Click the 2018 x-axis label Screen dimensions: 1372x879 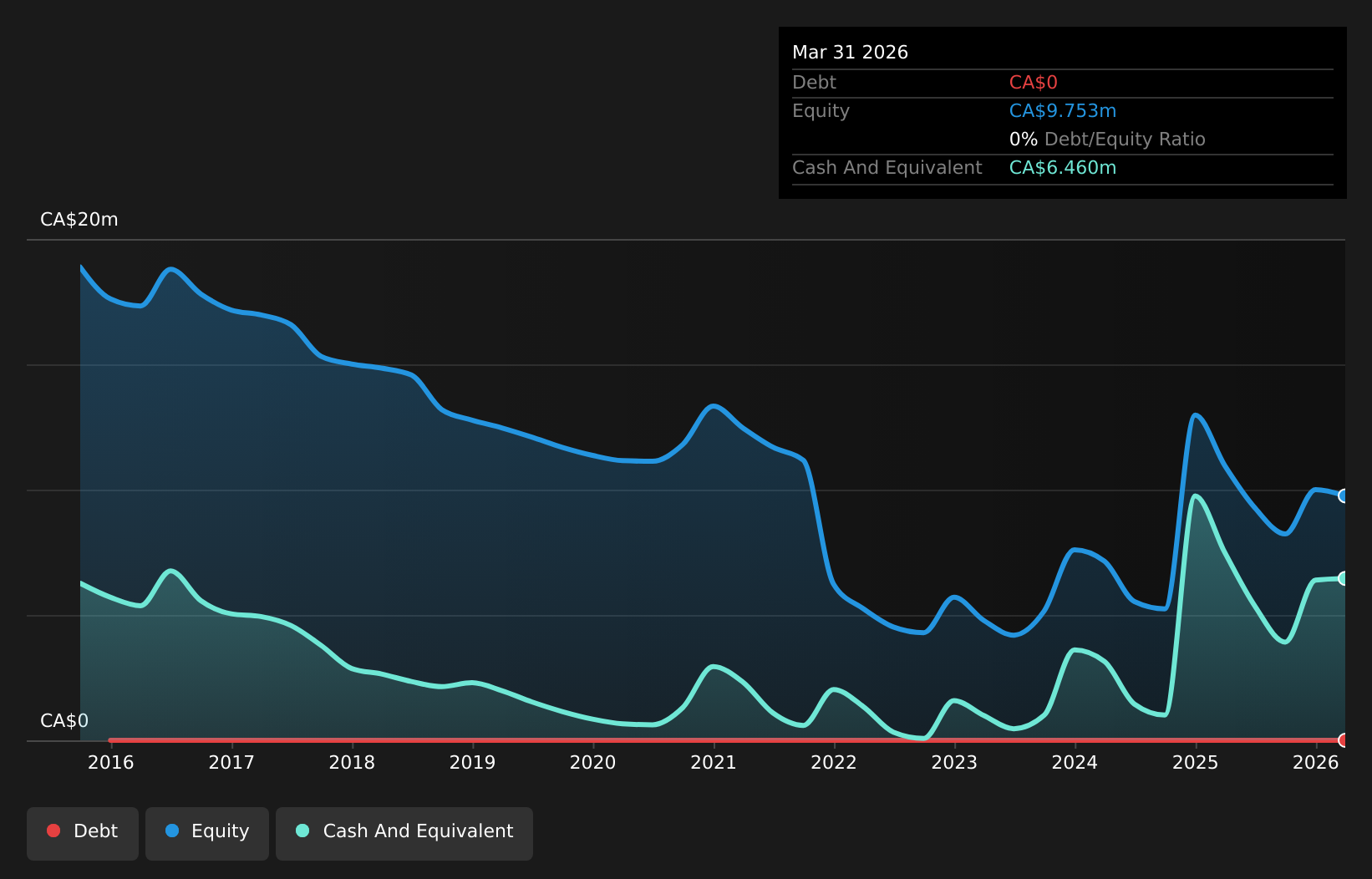coord(352,762)
